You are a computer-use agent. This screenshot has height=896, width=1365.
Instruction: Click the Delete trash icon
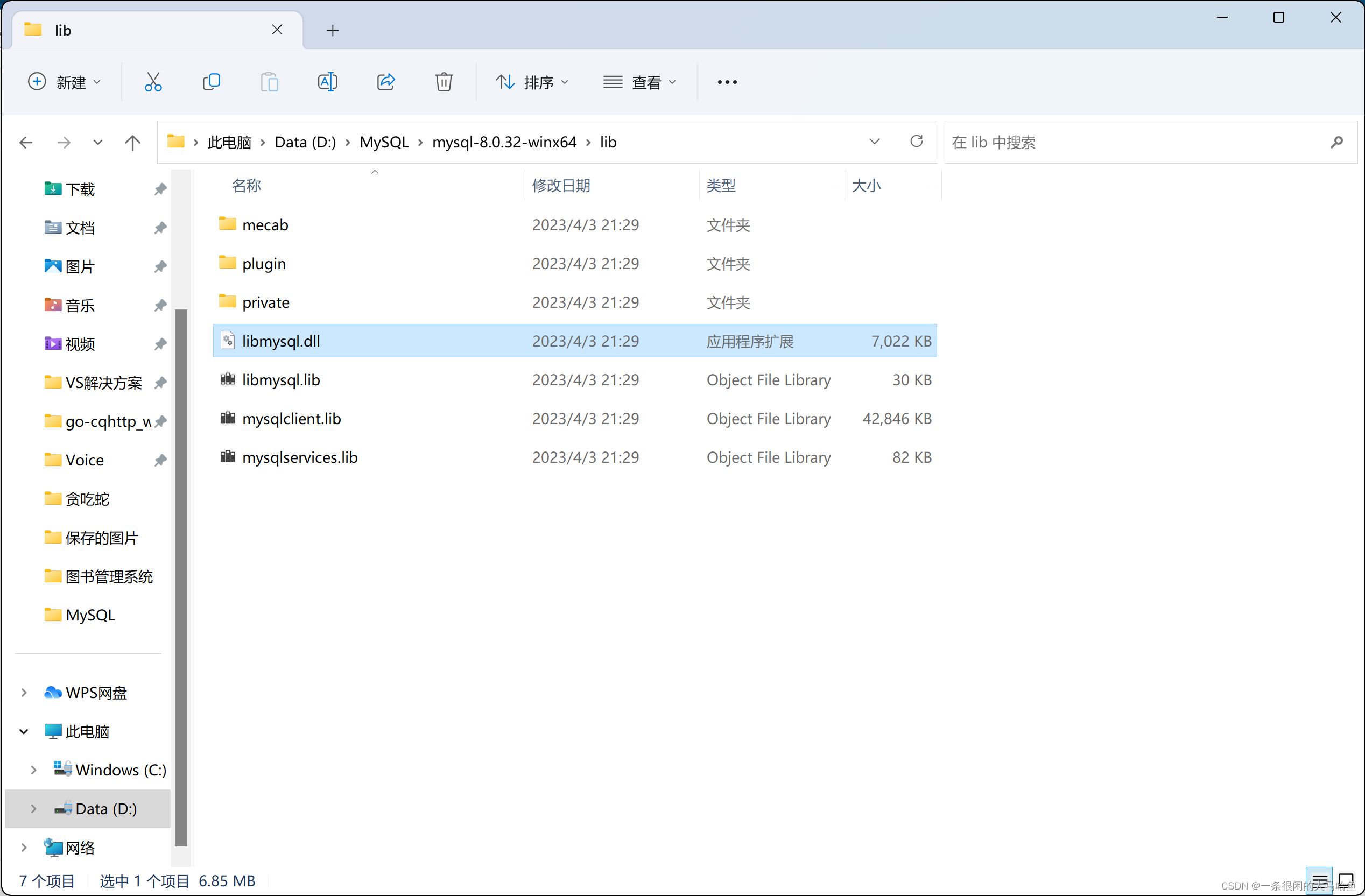[x=444, y=82]
